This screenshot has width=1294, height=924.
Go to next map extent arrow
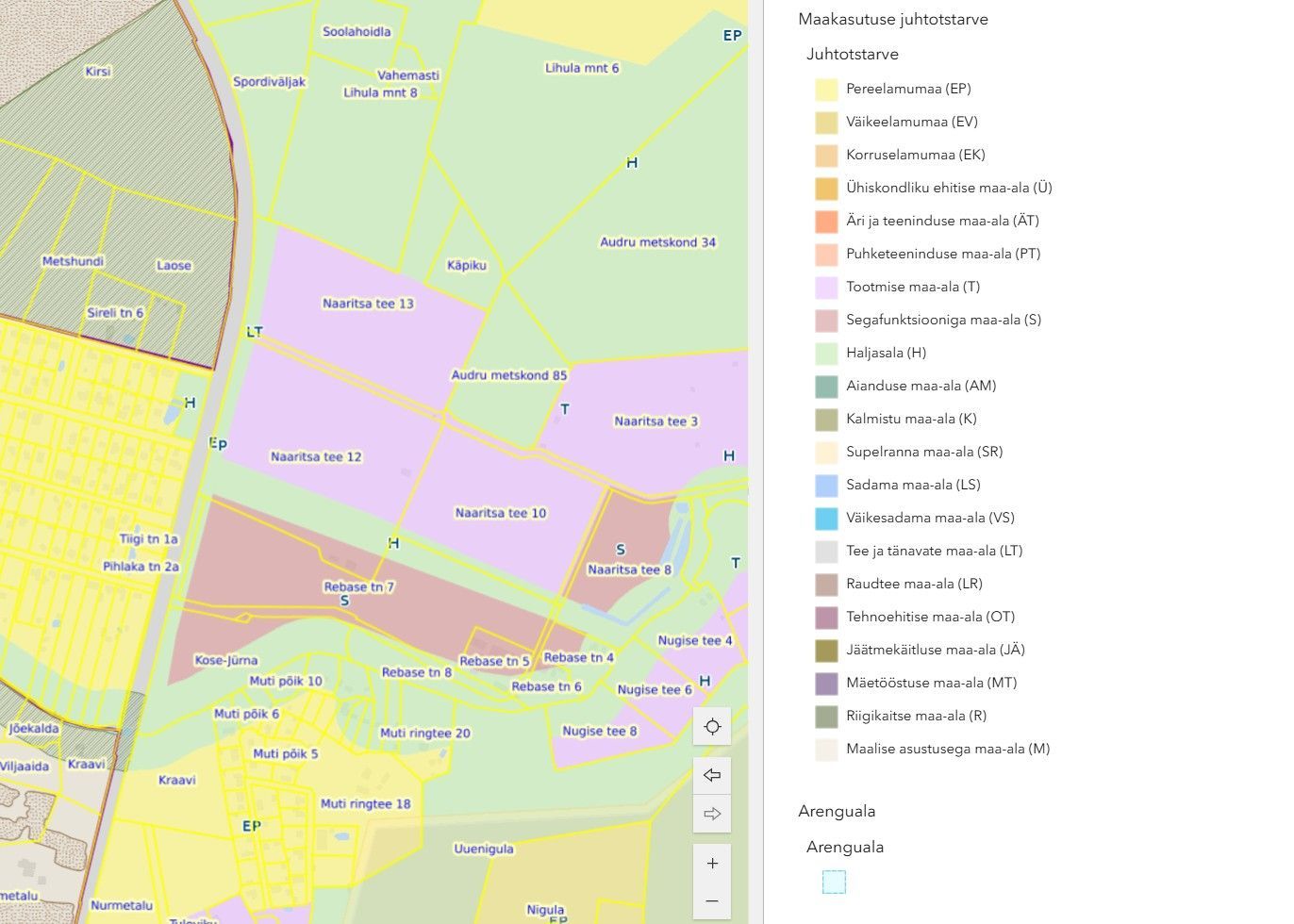(x=712, y=814)
